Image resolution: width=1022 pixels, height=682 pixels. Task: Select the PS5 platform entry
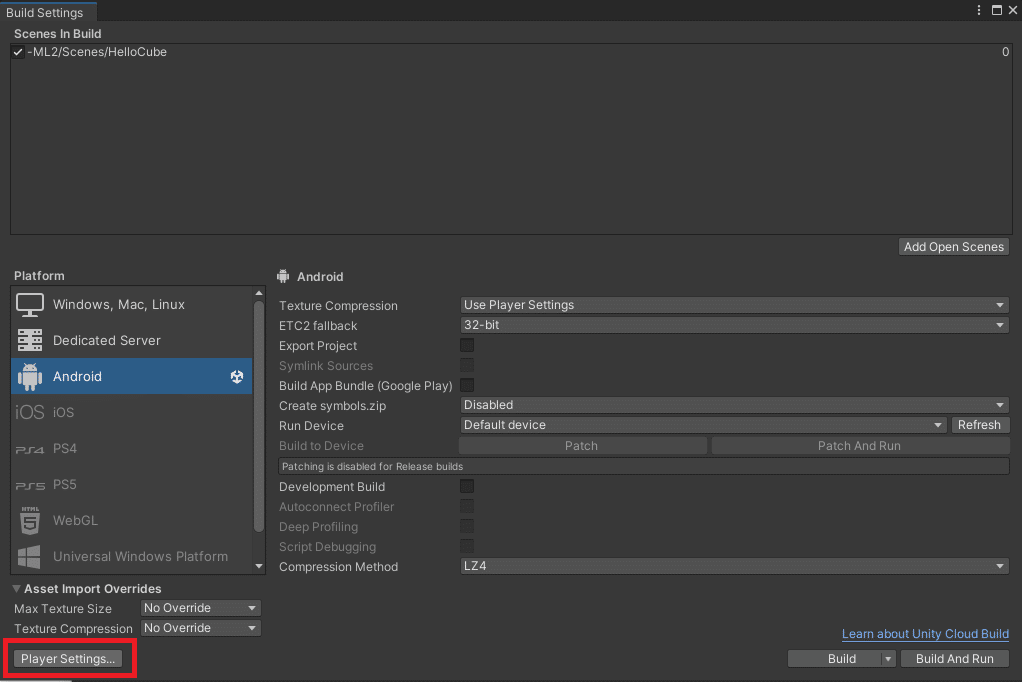point(132,484)
